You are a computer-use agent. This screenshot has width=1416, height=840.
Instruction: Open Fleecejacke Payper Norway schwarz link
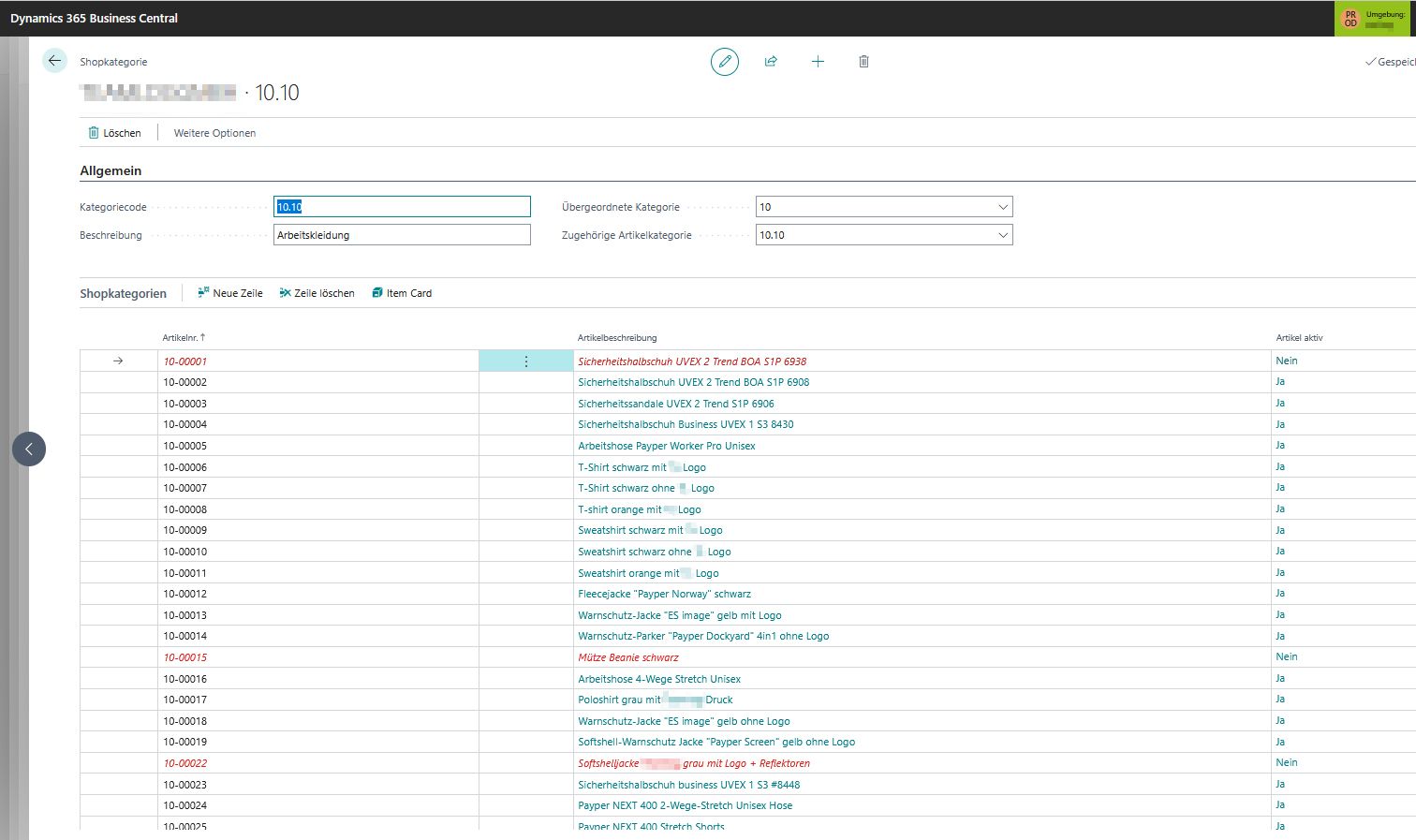664,594
